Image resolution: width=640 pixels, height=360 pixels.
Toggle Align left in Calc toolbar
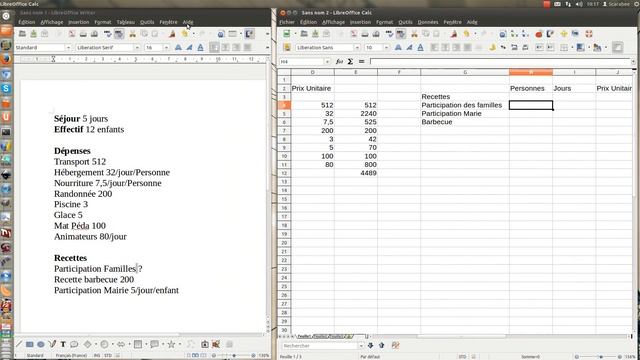click(x=434, y=48)
